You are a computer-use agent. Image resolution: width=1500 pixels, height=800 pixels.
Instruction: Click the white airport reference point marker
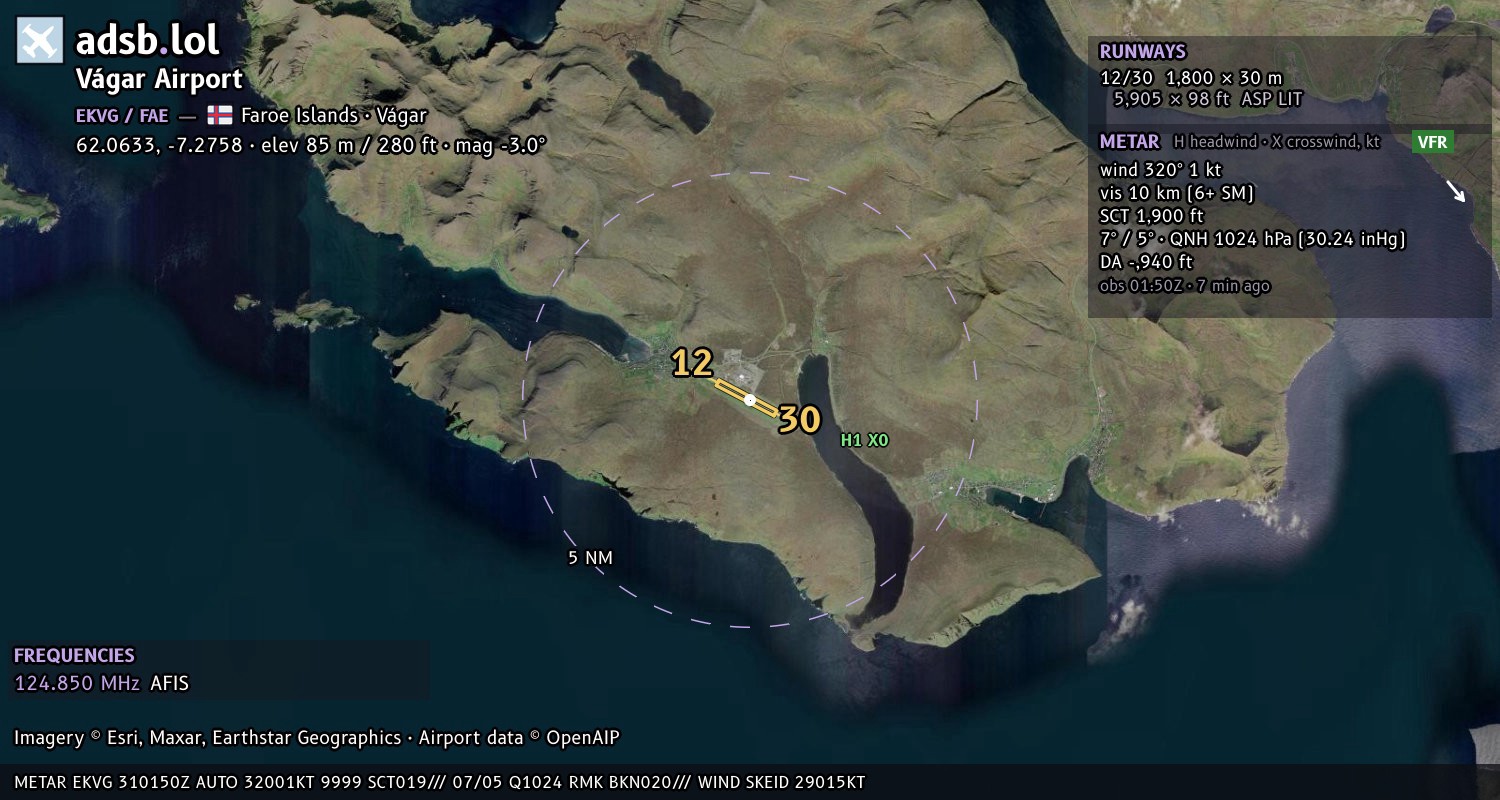pyautogui.click(x=750, y=400)
